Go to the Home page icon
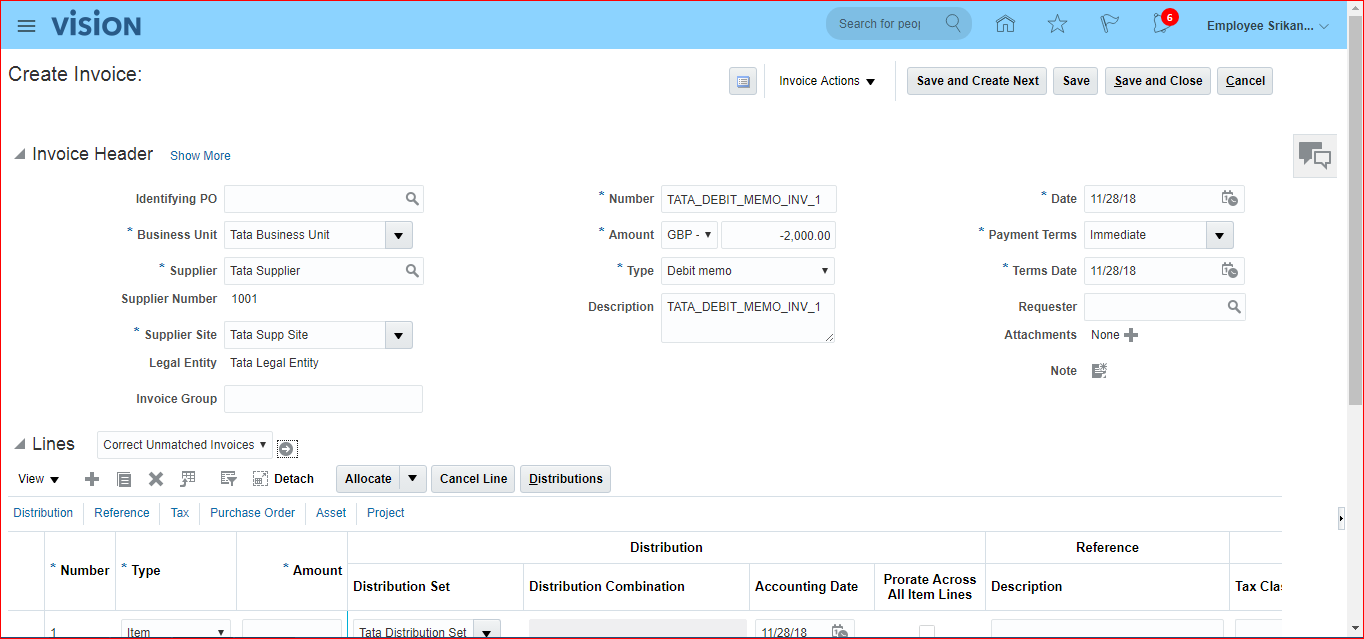The height and width of the screenshot is (639, 1364). [x=1005, y=24]
